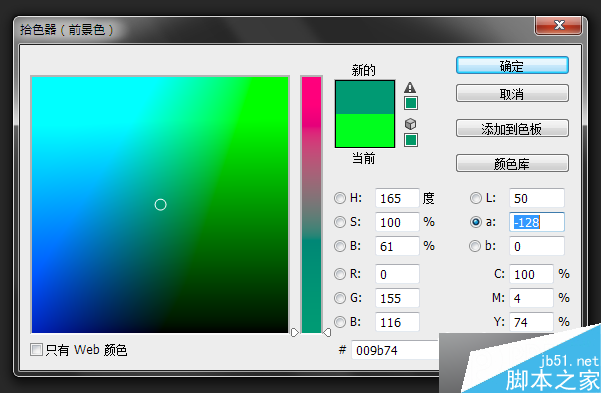The height and width of the screenshot is (393, 601).
Task: Select the web-safe color swatch below the cube
Action: point(411,140)
